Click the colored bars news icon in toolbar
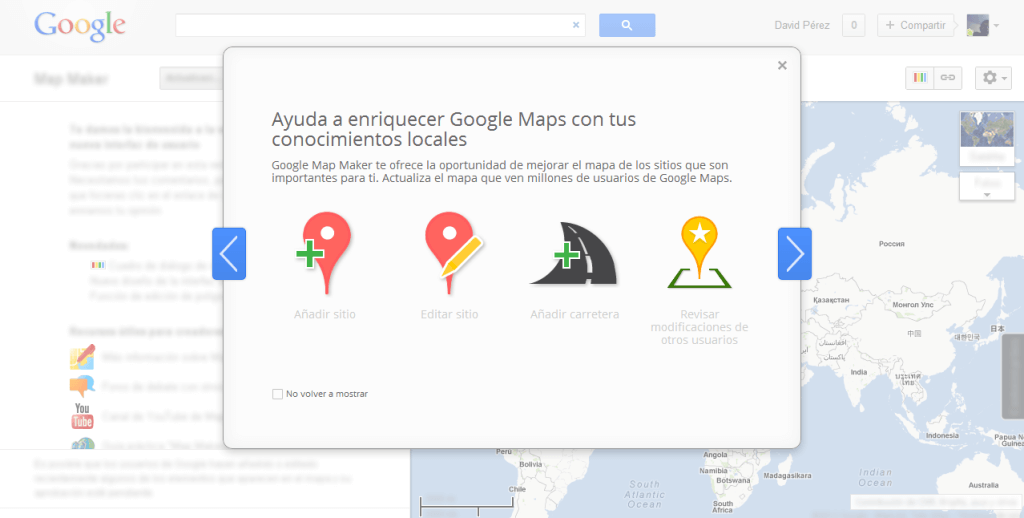Viewport: 1024px width, 518px height. pos(920,78)
